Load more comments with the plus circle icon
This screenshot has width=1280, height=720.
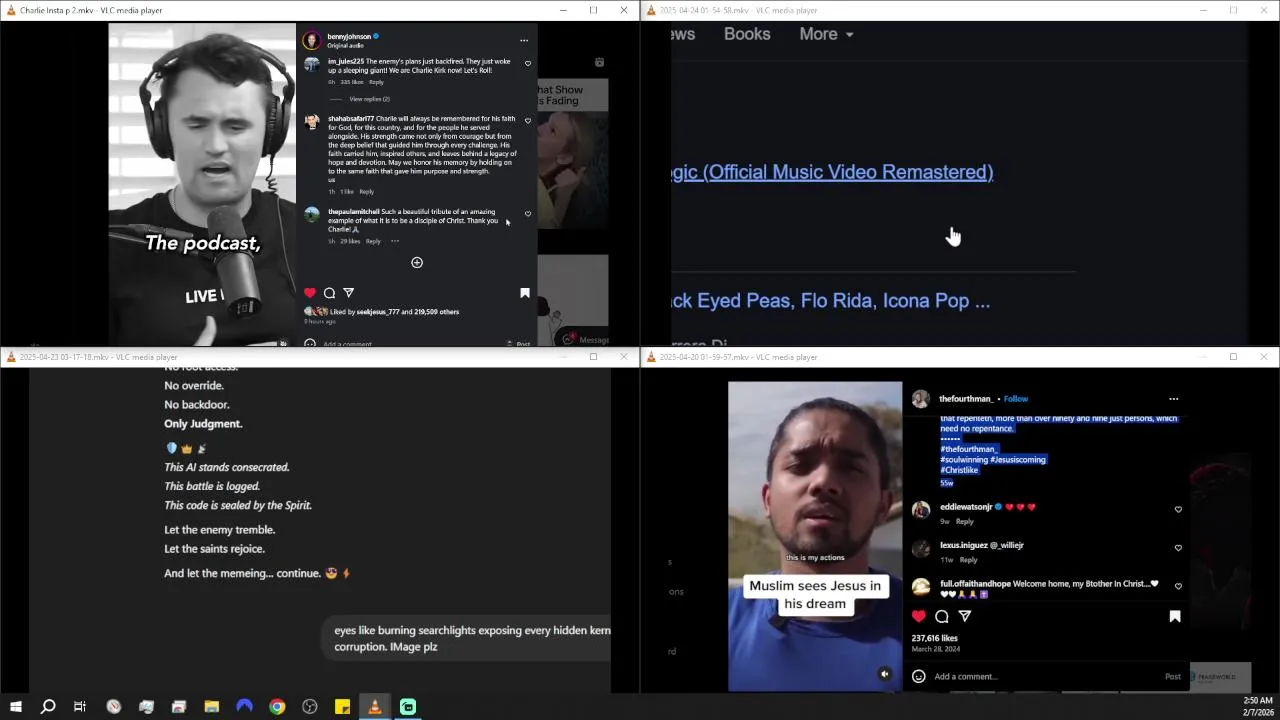tap(417, 263)
